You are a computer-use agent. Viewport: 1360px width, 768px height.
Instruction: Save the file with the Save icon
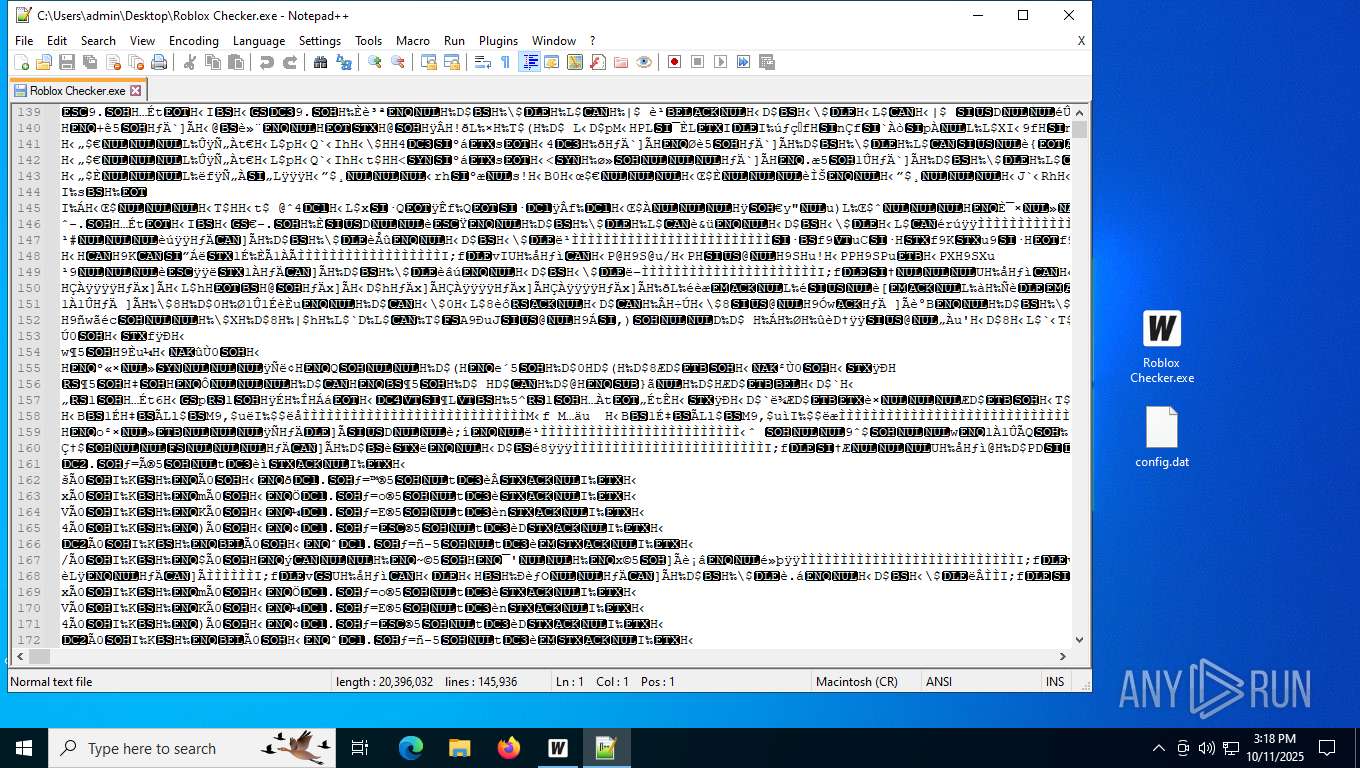(67, 62)
